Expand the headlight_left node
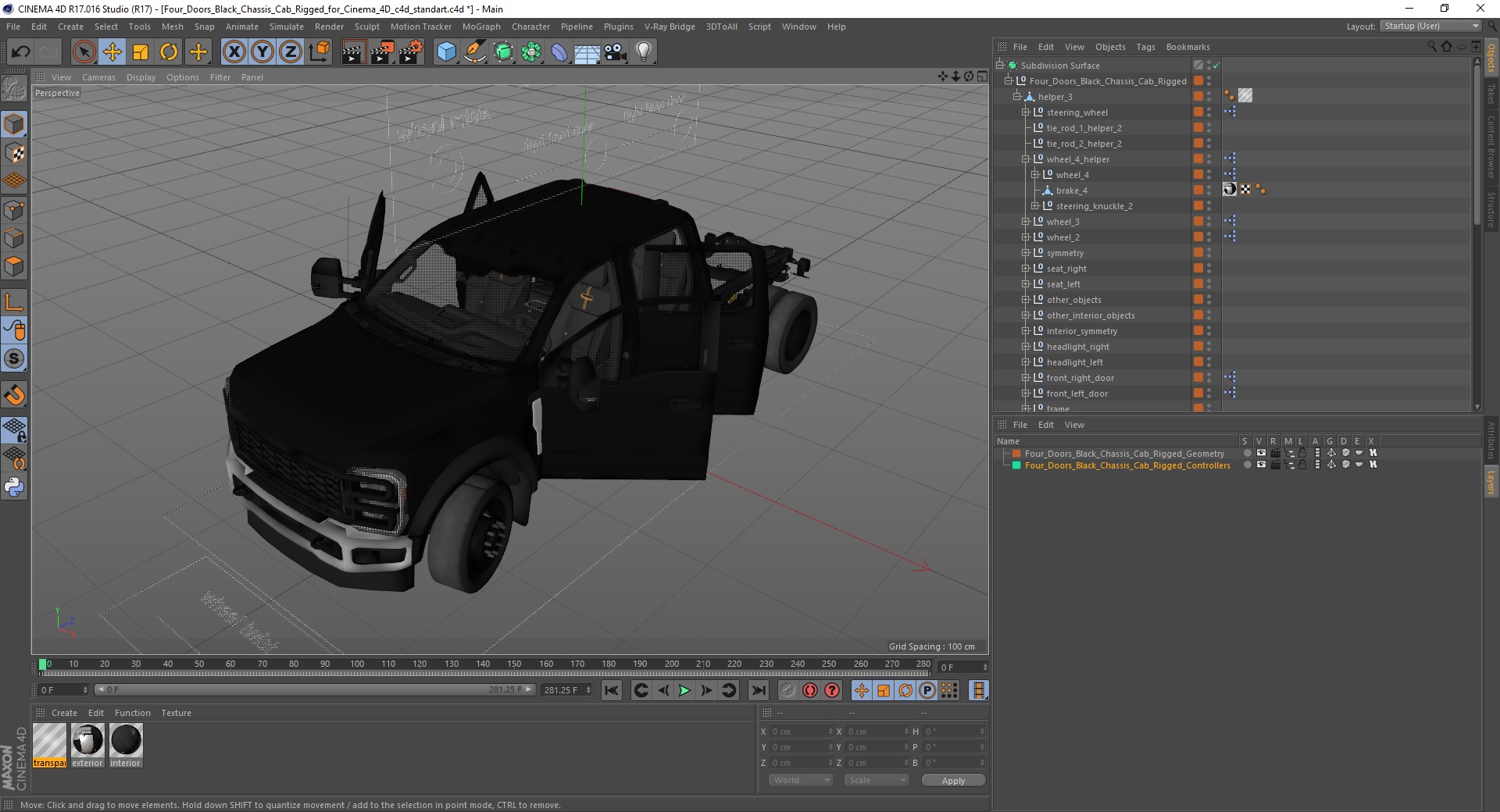Viewport: 1500px width, 812px height. coord(1026,362)
